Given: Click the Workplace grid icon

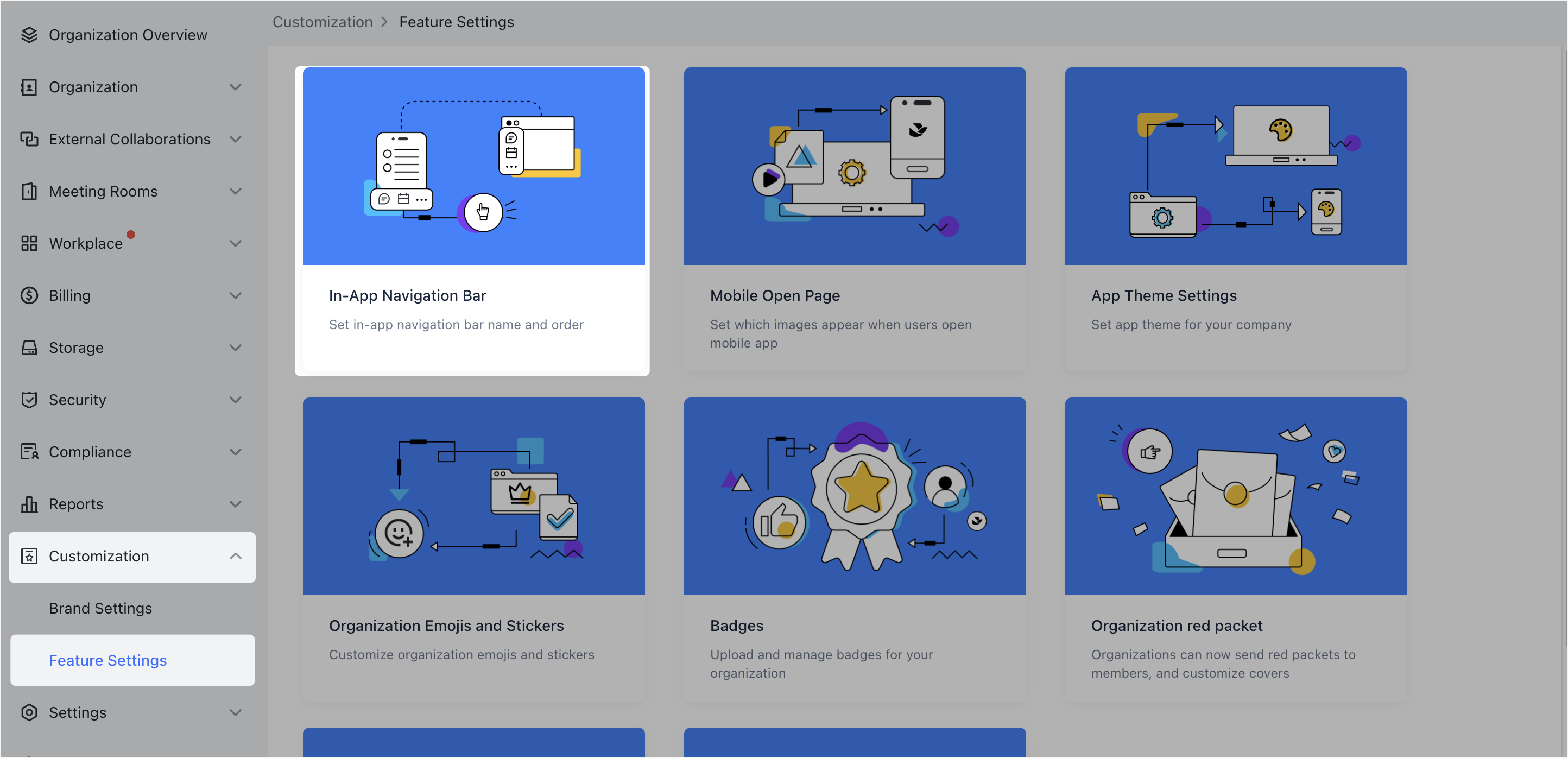Looking at the screenshot, I should pos(29,244).
